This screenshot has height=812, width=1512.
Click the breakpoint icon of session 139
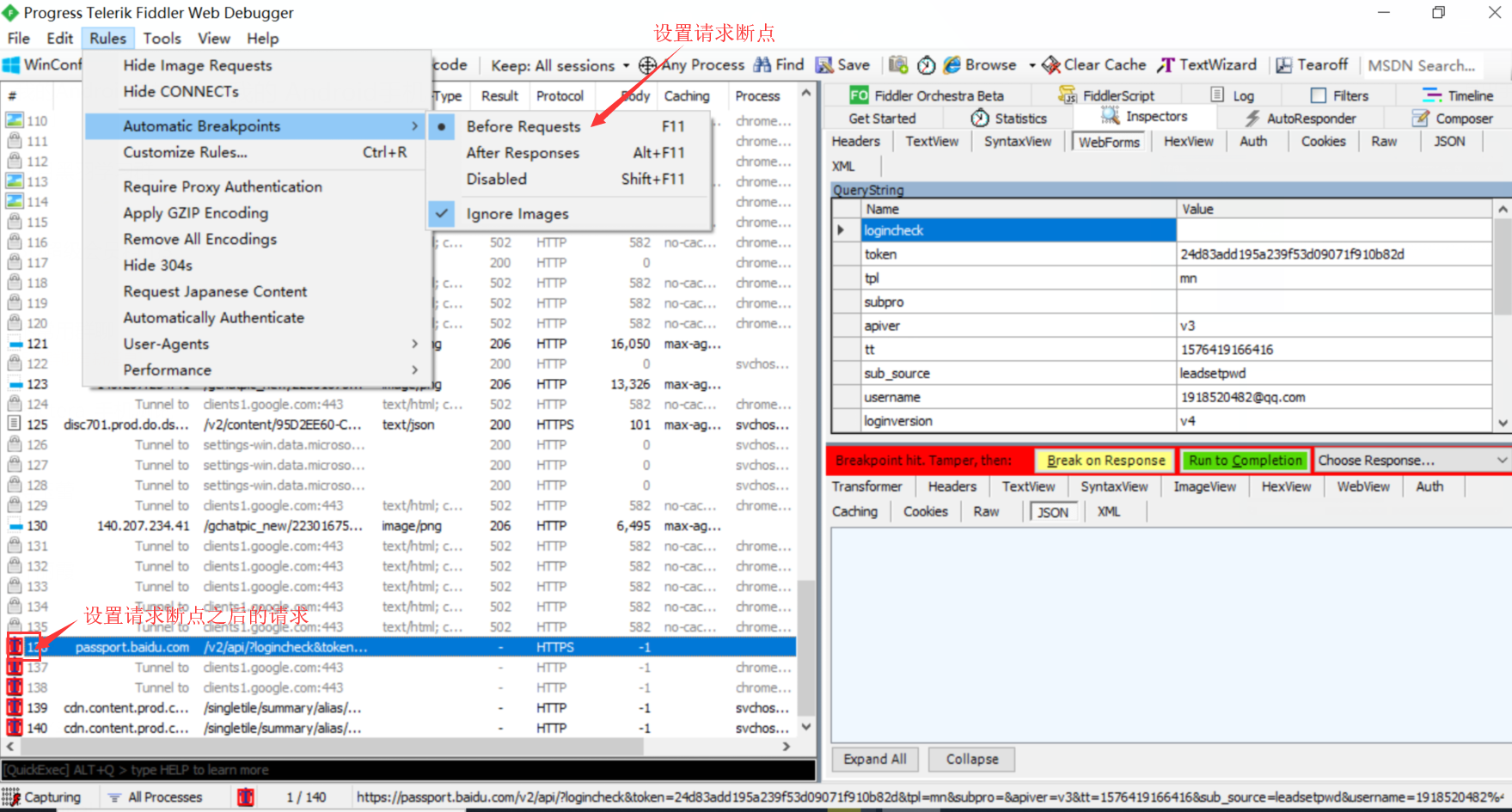coord(15,707)
